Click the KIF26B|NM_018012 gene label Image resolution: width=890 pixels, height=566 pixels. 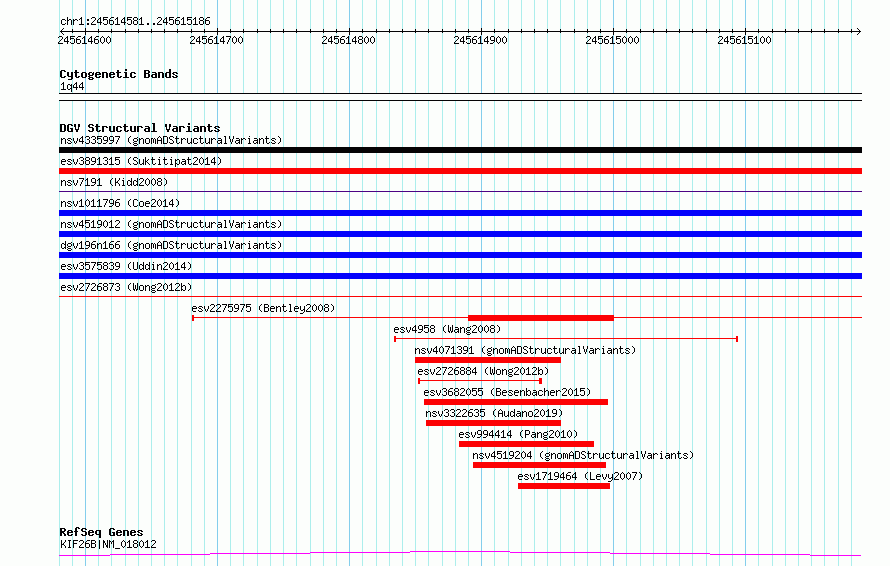pos(108,544)
